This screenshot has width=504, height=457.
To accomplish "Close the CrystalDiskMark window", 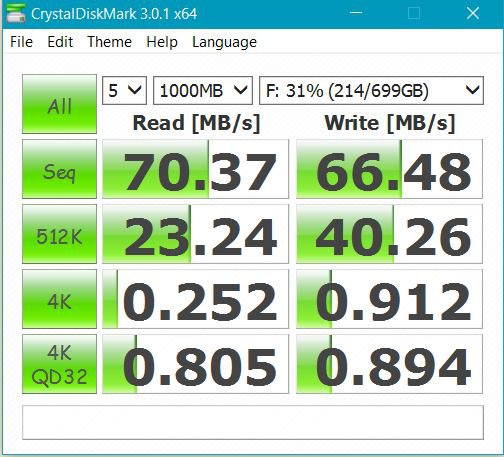I will pyautogui.click(x=473, y=13).
